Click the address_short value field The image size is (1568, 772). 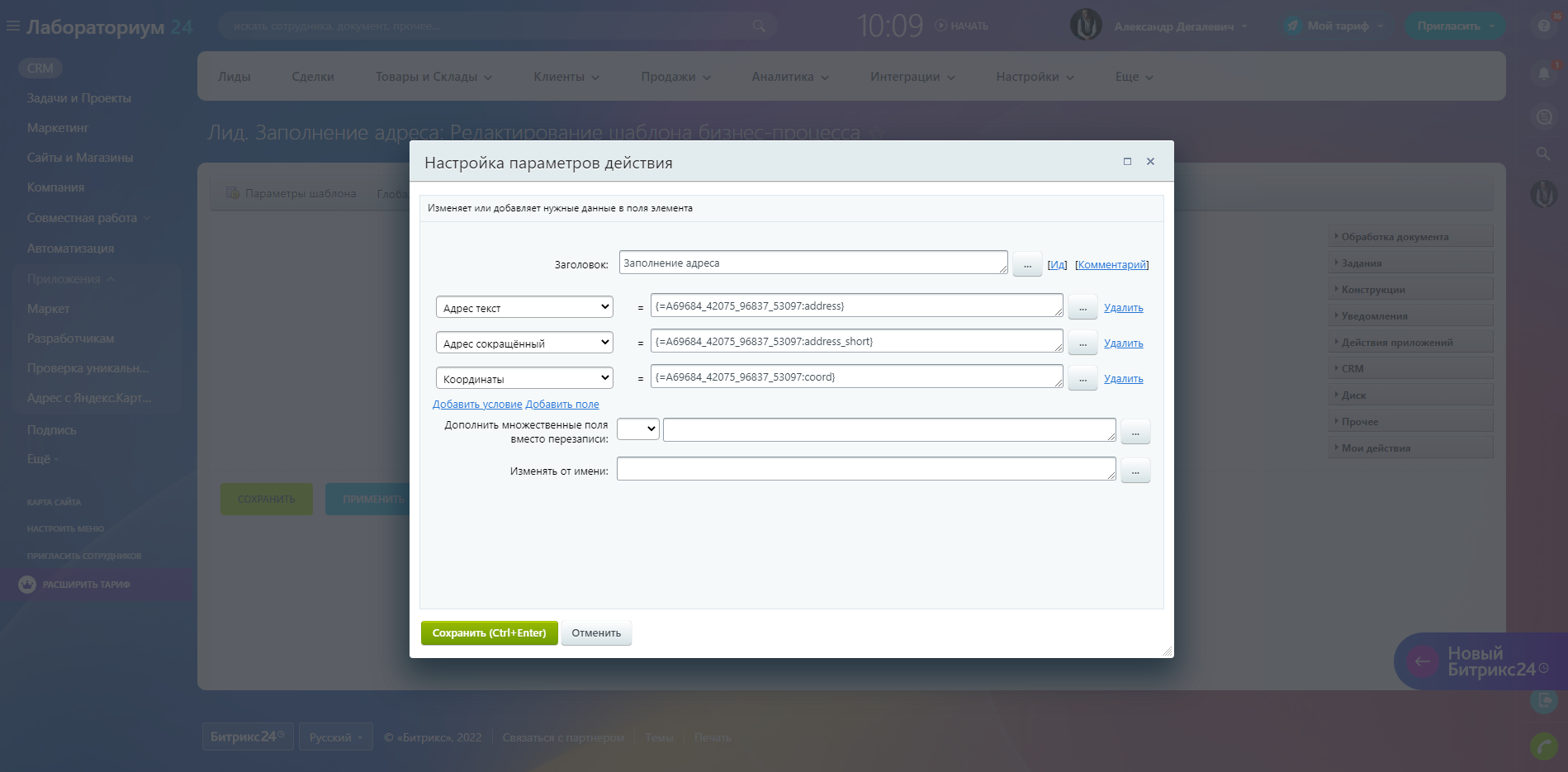coord(857,341)
